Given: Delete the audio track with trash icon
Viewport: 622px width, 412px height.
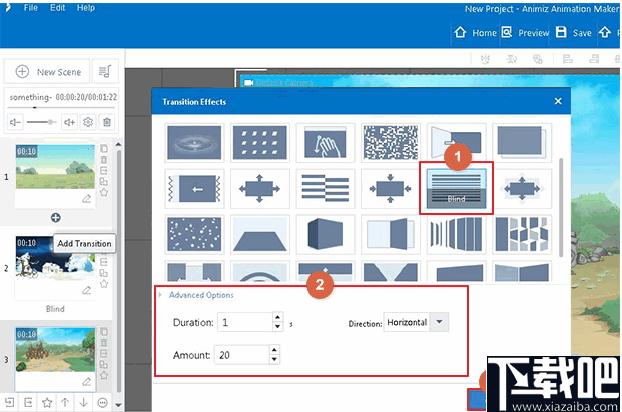Looking at the screenshot, I should coord(107,122).
